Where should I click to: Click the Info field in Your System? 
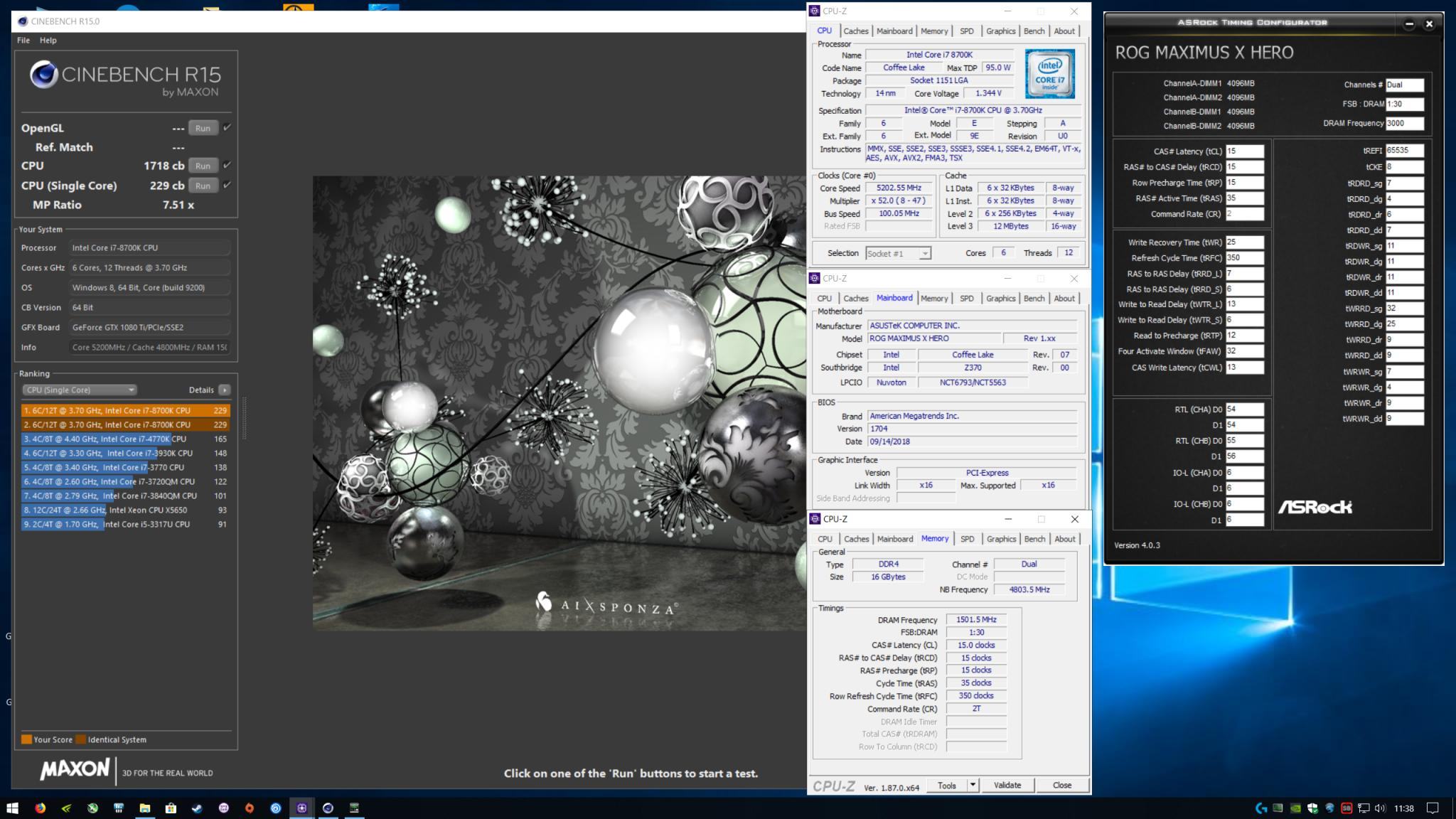149,347
